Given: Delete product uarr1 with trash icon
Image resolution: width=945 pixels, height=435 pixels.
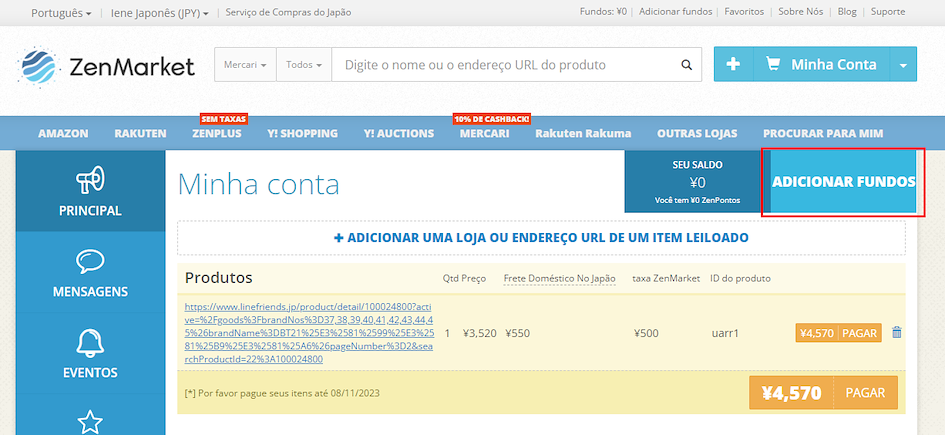Looking at the screenshot, I should [x=897, y=333].
